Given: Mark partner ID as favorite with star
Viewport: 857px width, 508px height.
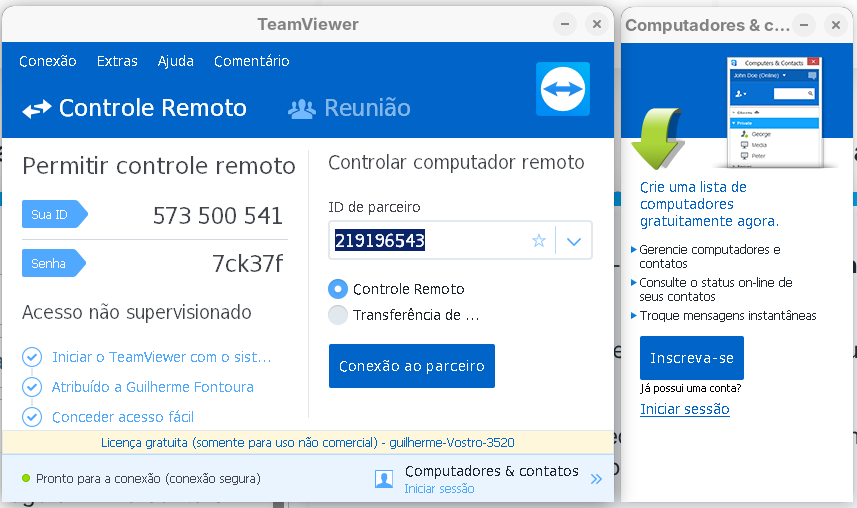Looking at the screenshot, I should click(539, 241).
